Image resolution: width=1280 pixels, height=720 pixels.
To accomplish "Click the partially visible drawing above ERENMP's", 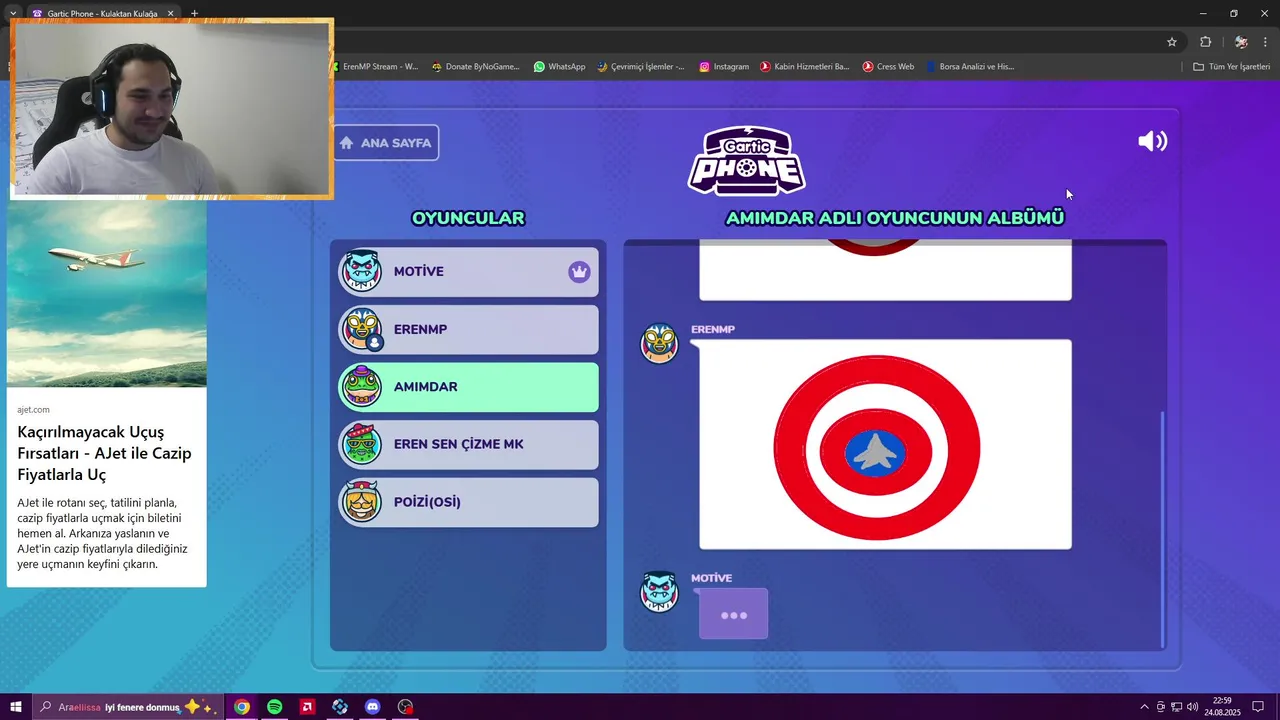I will click(x=885, y=270).
